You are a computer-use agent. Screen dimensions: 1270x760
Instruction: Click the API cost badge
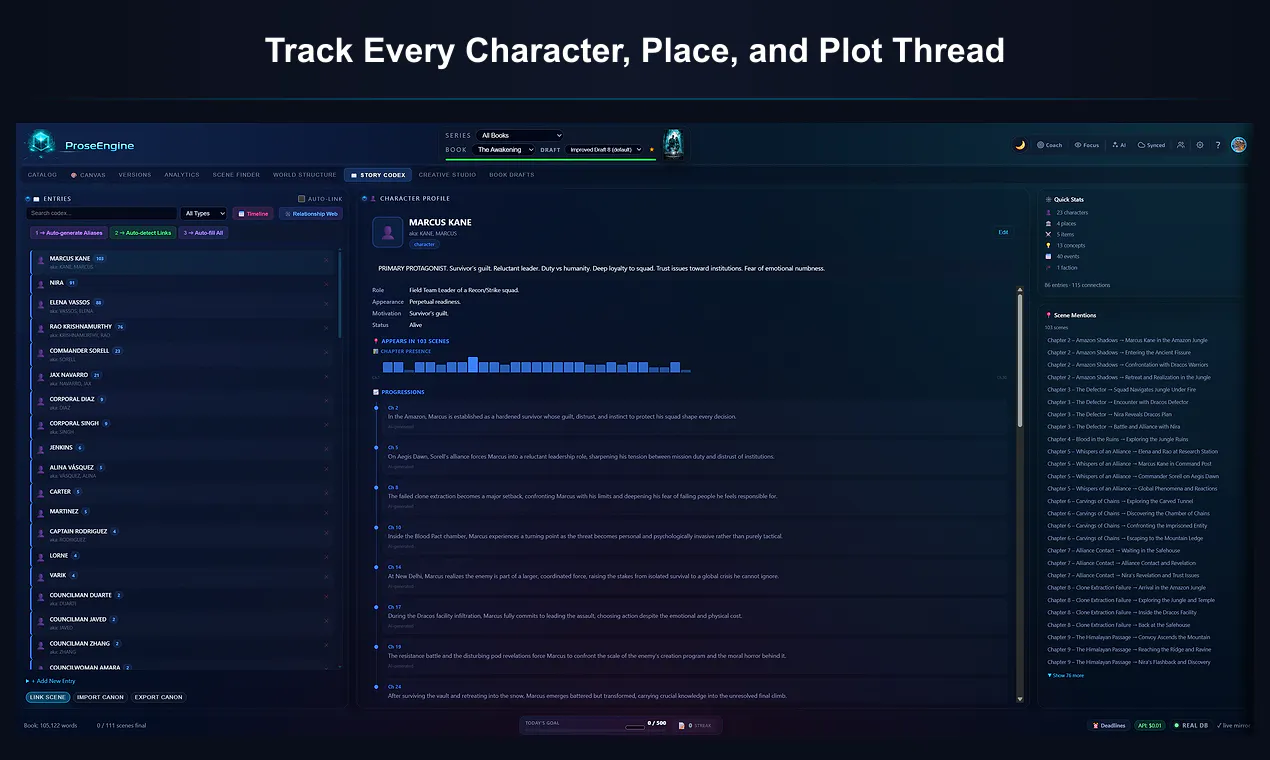1150,726
